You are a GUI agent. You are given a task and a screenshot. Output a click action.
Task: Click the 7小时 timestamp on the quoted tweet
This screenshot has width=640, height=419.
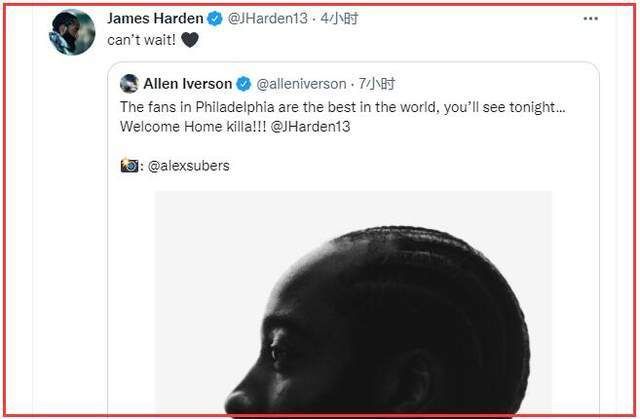(x=377, y=84)
